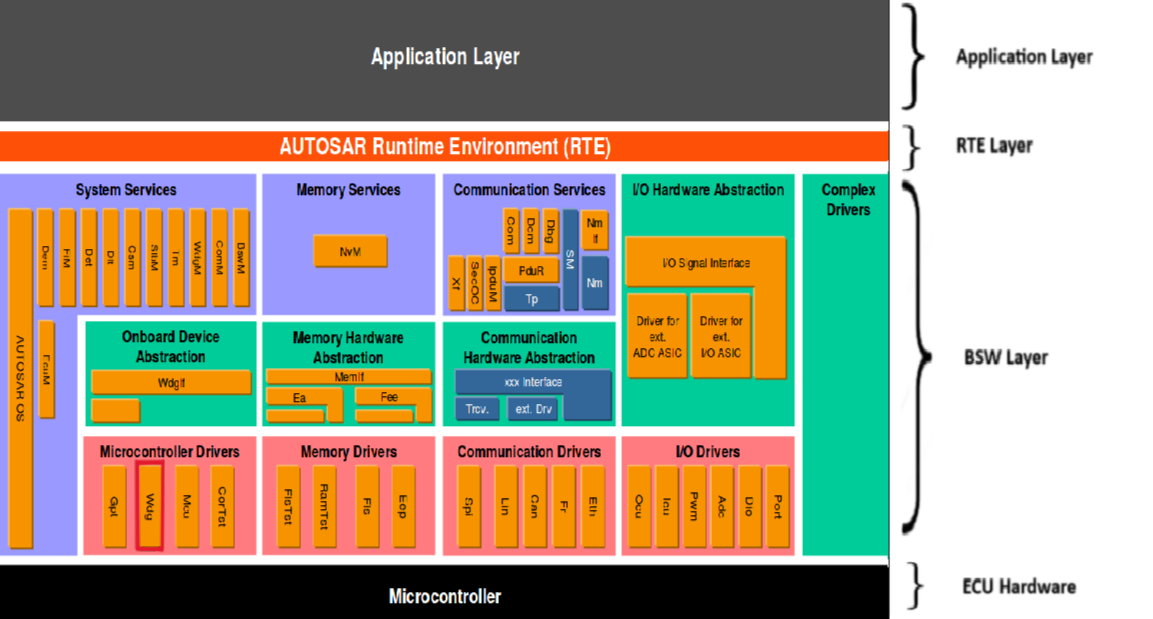Click the Pwm block in I/O Drivers
This screenshot has height=619, width=1153.
pyautogui.click(x=695, y=506)
